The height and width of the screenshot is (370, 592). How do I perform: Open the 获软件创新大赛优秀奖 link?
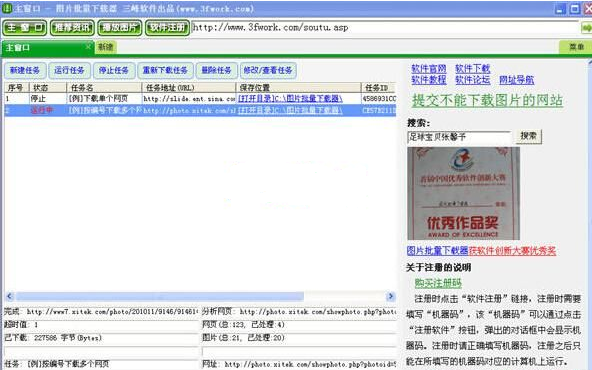pos(512,251)
